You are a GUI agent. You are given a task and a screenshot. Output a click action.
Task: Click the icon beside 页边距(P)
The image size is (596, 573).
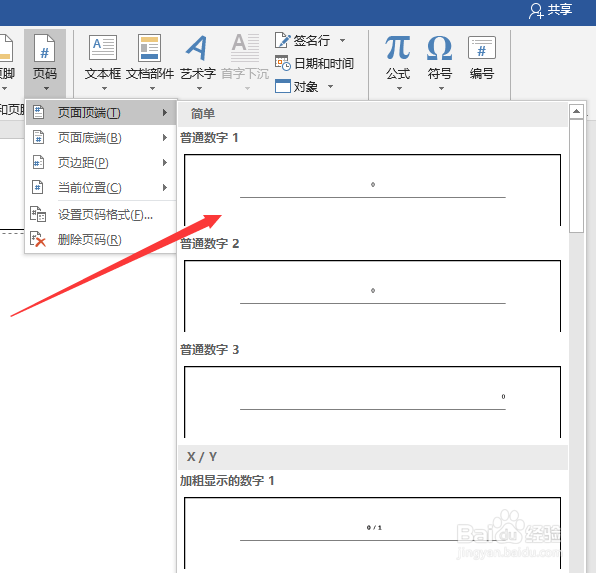(x=38, y=162)
